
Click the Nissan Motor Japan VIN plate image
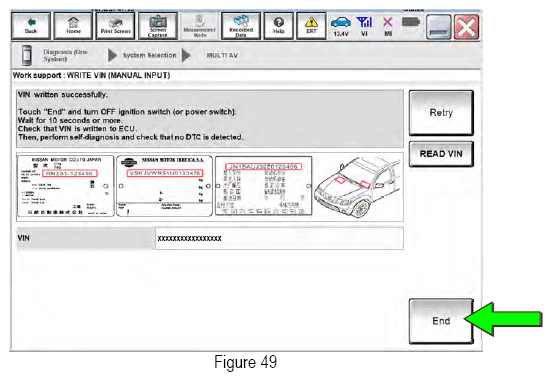[x=65, y=186]
